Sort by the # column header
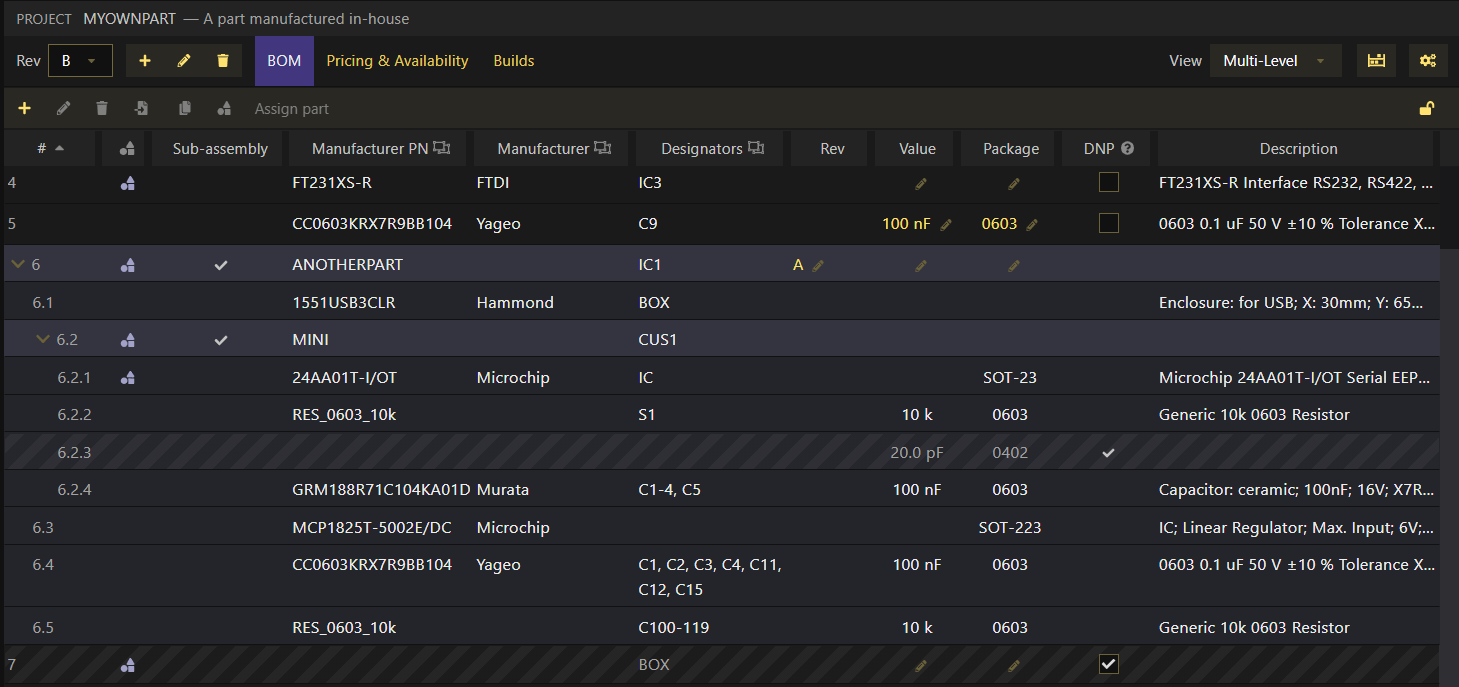Viewport: 1459px width, 687px height. click(x=51, y=149)
